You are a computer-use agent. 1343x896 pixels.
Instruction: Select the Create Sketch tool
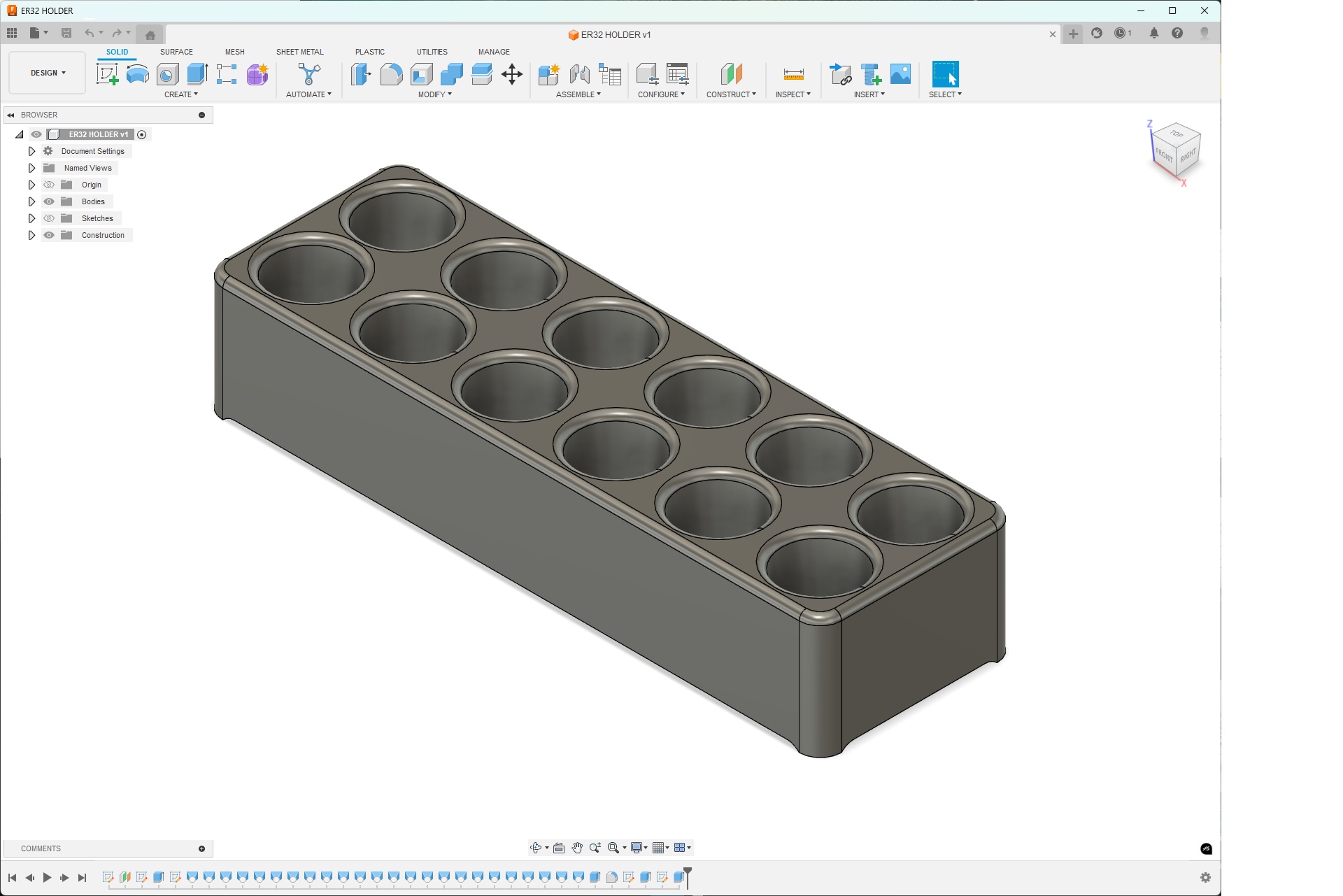click(107, 74)
